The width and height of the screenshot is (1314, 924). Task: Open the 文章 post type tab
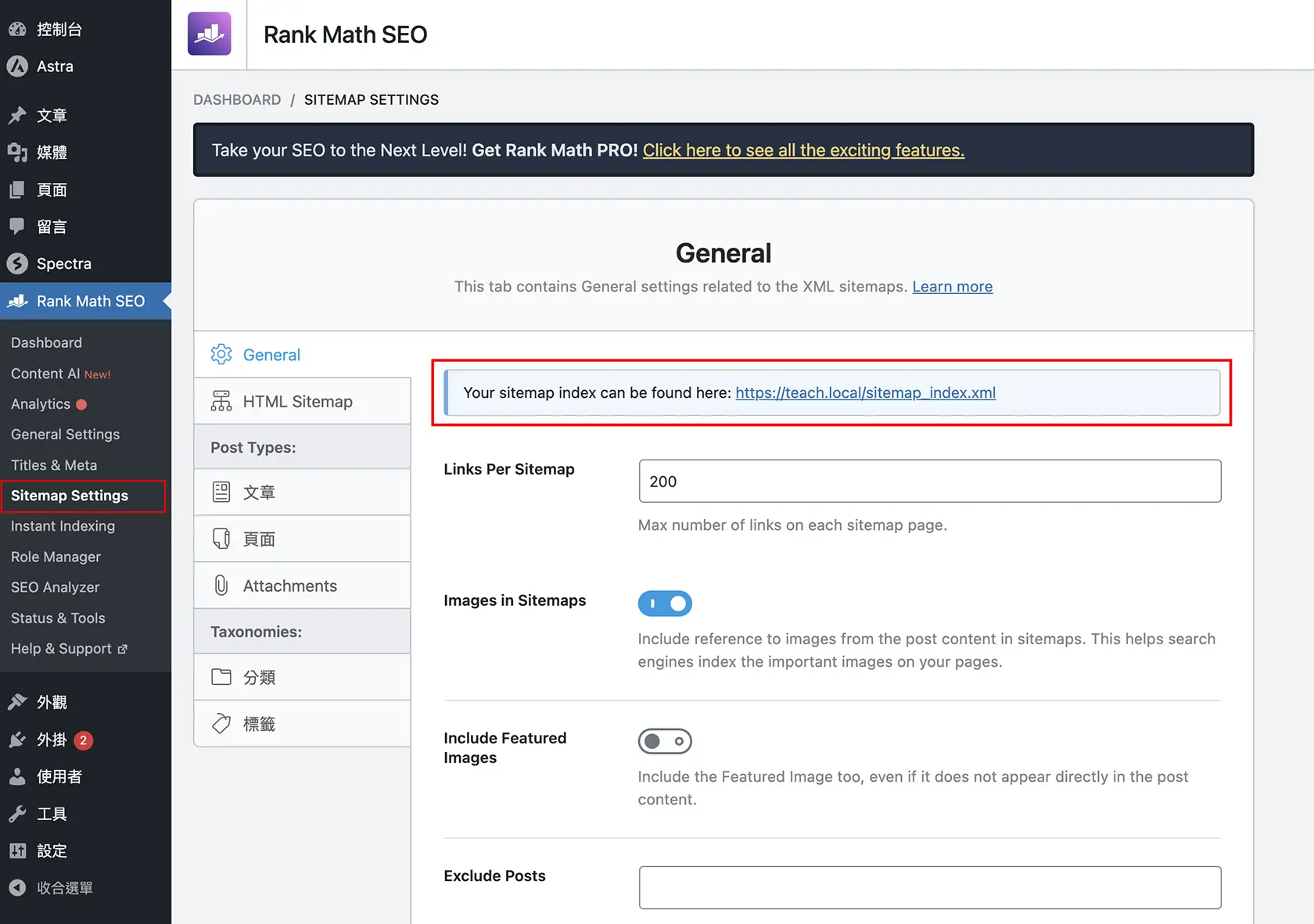[x=302, y=492]
